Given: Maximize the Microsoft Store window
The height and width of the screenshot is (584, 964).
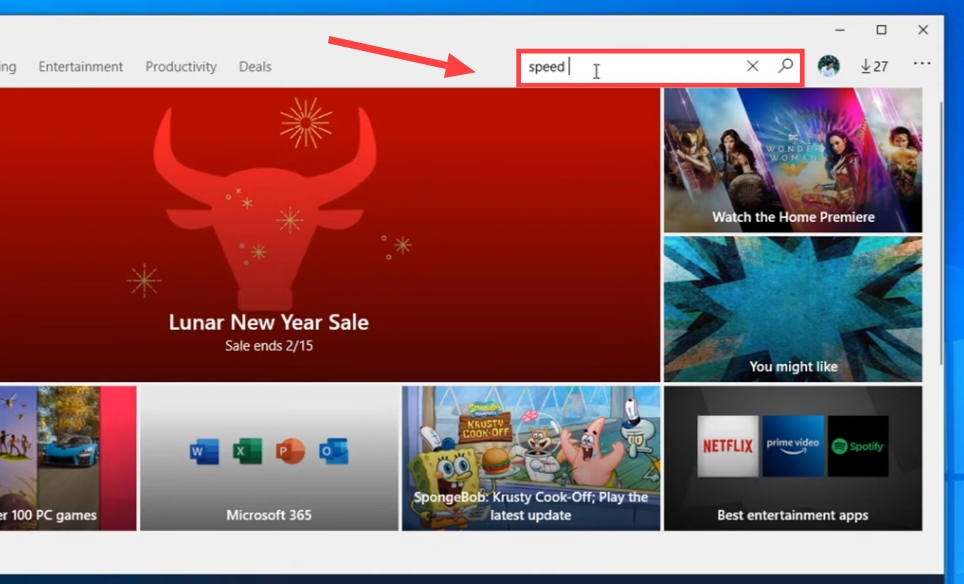Looking at the screenshot, I should (x=882, y=30).
